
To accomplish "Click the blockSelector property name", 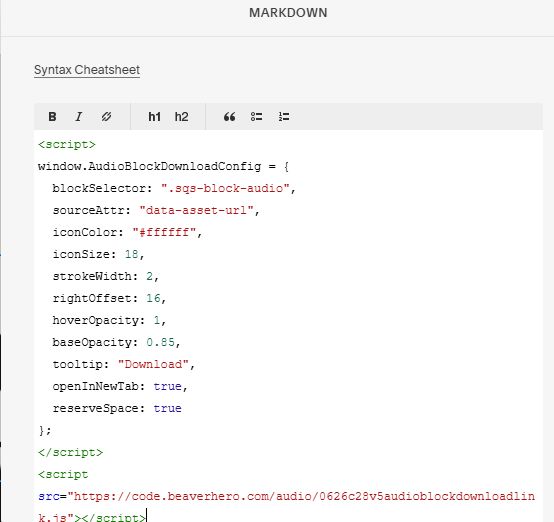I will coord(99,188).
